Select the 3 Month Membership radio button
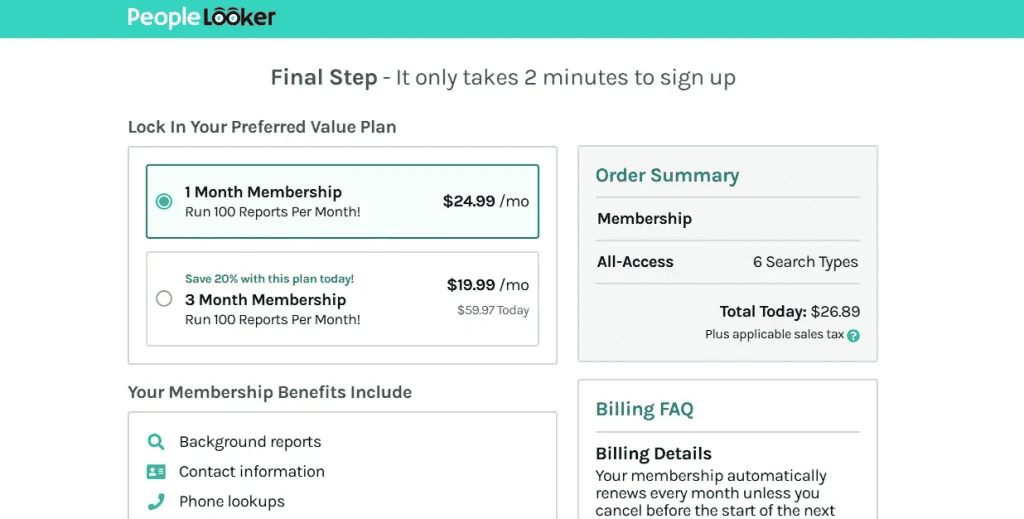This screenshot has height=519, width=1024. click(x=164, y=298)
